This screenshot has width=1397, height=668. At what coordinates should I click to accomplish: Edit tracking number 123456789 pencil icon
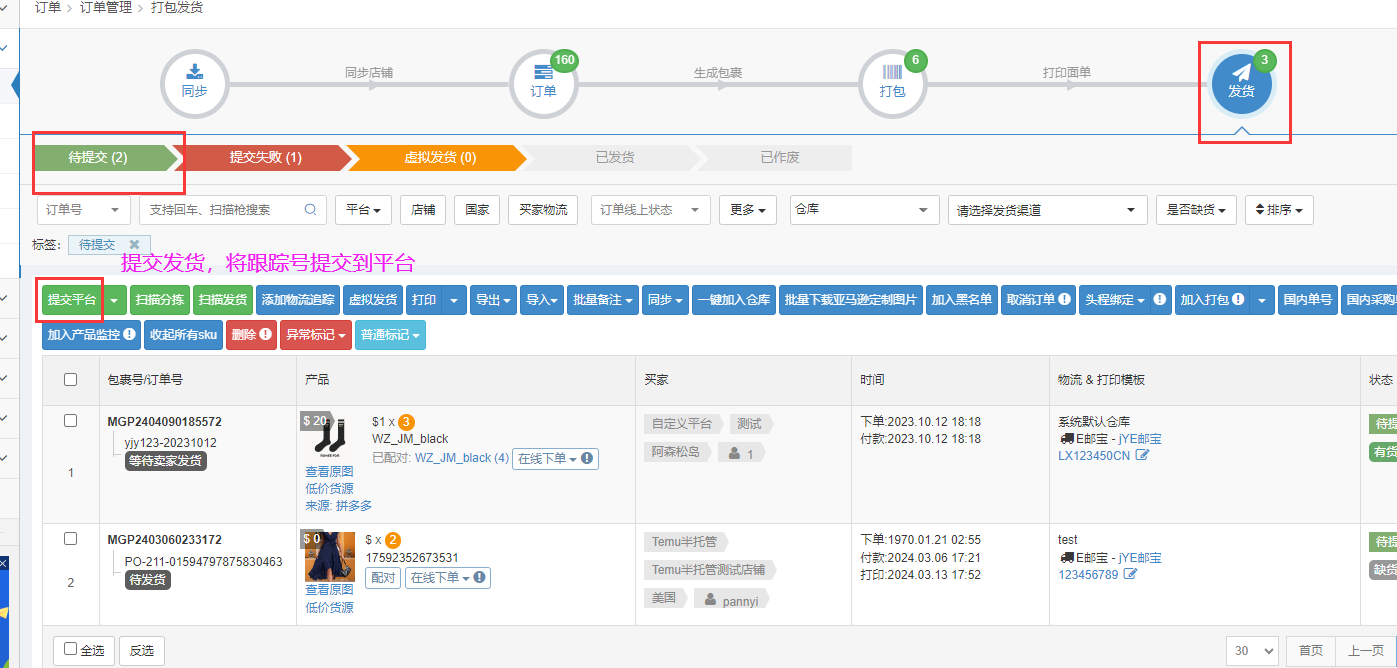(1130, 574)
